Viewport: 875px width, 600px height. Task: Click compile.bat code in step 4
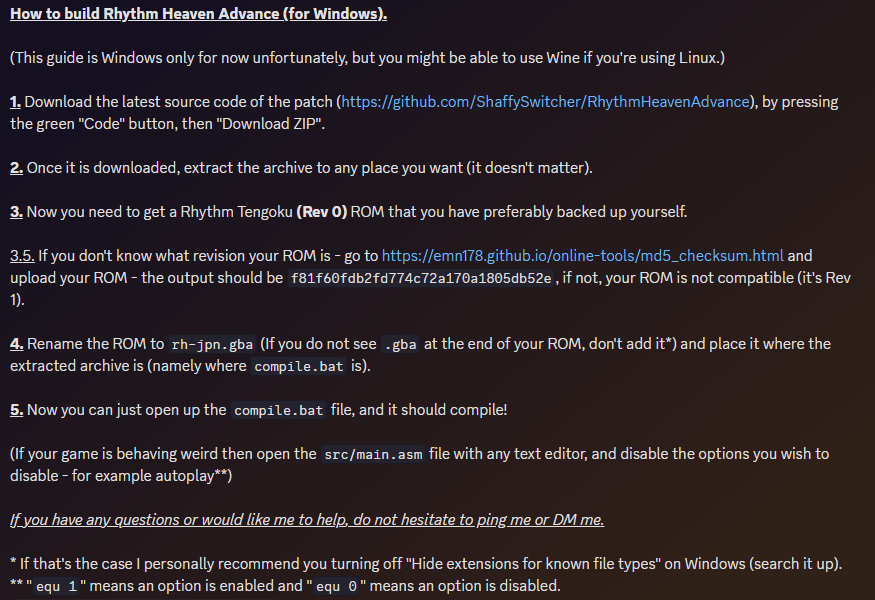point(298,367)
